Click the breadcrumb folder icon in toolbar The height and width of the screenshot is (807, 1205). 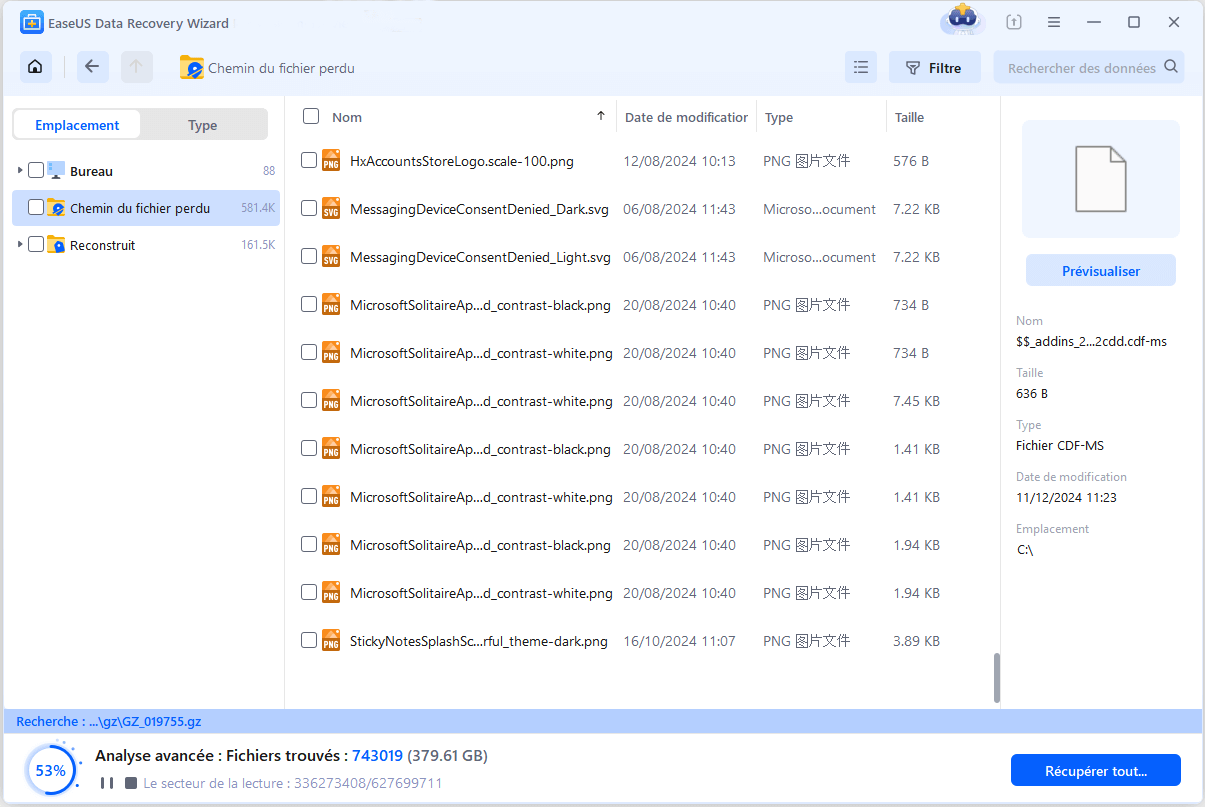(x=191, y=68)
